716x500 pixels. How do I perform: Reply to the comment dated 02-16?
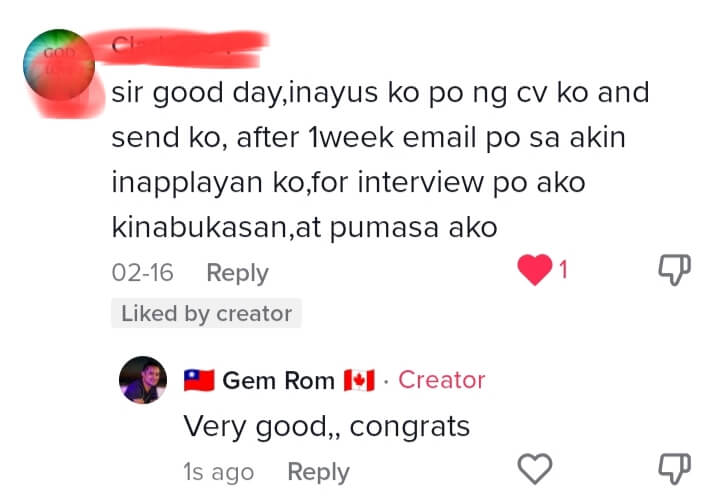237,273
